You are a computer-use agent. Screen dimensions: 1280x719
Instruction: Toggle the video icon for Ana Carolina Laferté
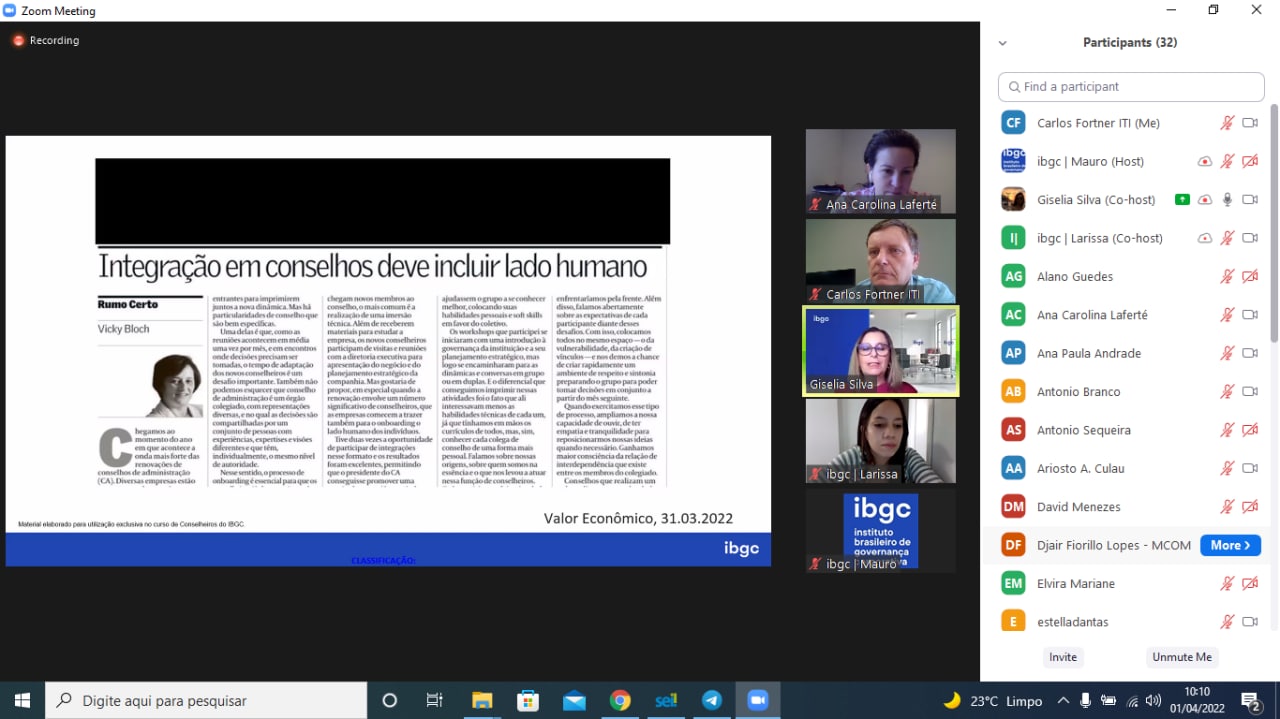tap(1250, 315)
